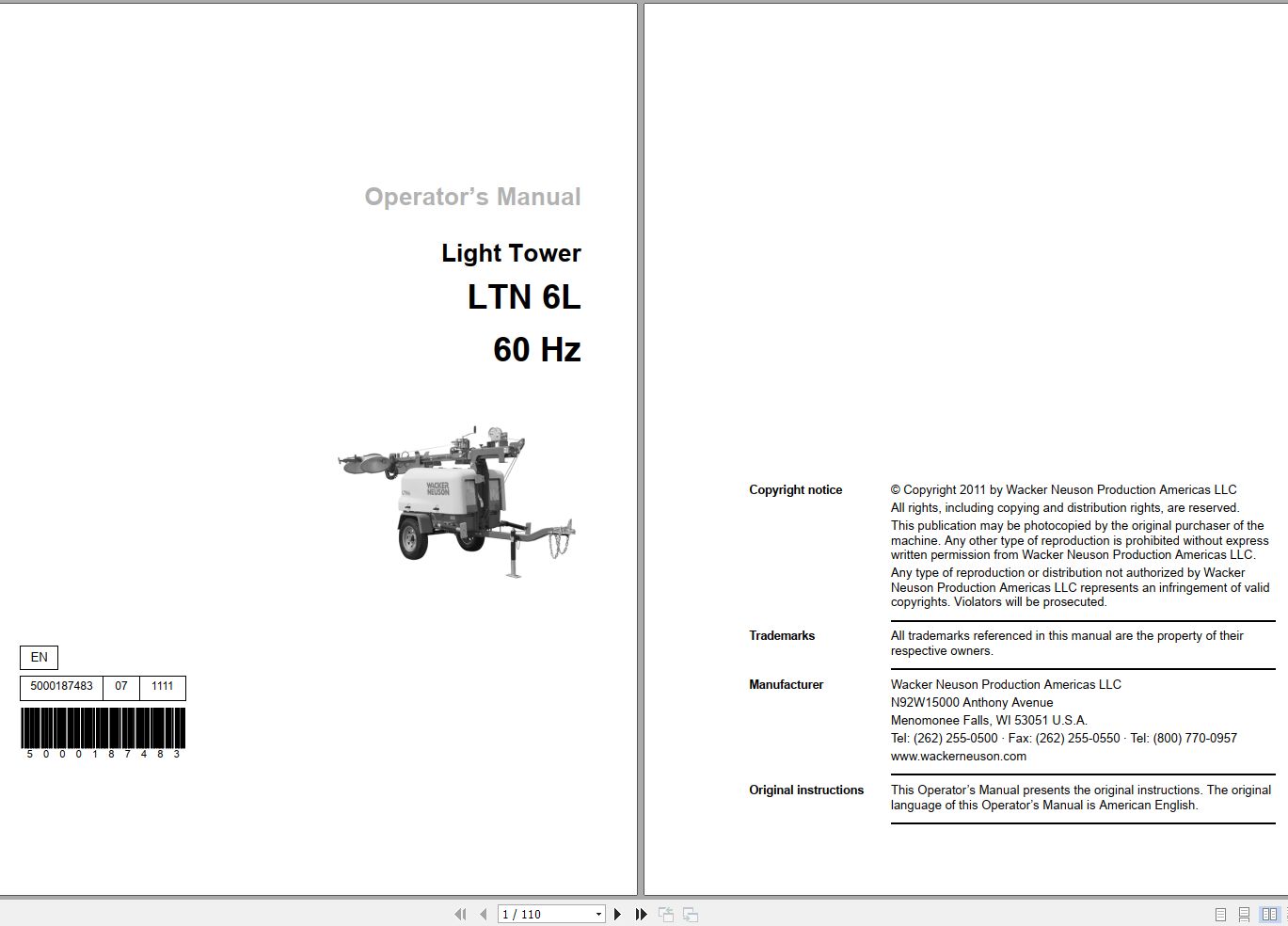
Task: Go to the first page of the document
Action: click(x=461, y=914)
